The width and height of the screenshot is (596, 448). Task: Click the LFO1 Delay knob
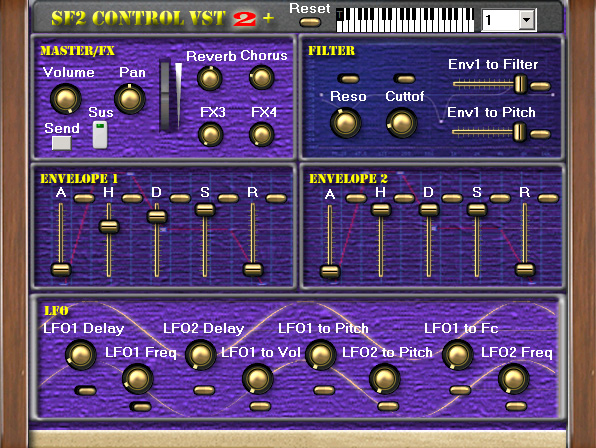(81, 355)
